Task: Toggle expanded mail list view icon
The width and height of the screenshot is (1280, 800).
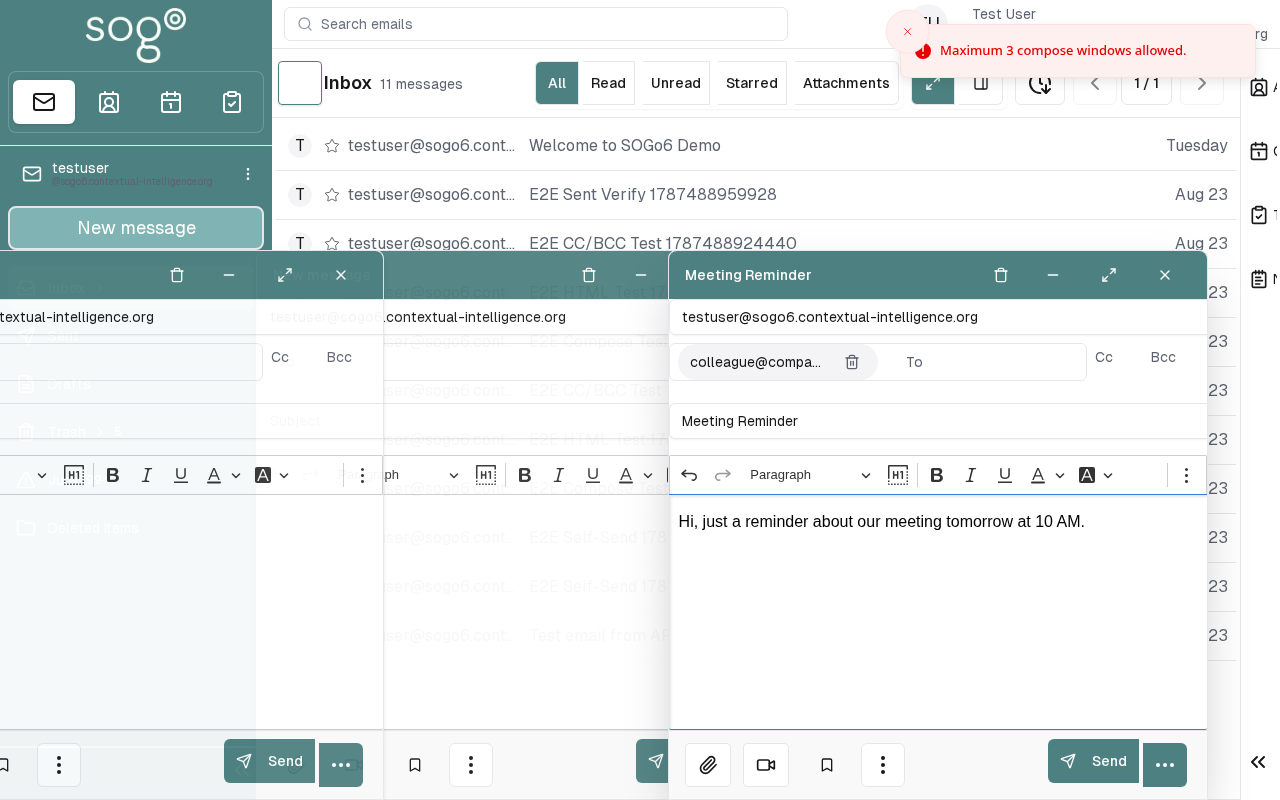Action: tap(933, 83)
